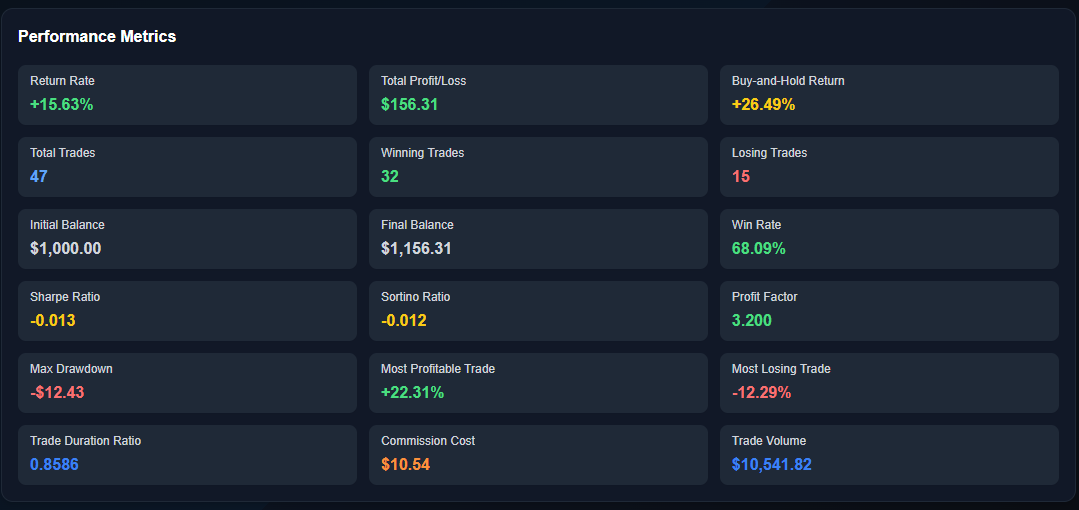The image size is (1079, 510).
Task: Click the -0.012 Sortino ratio value
Action: [403, 320]
